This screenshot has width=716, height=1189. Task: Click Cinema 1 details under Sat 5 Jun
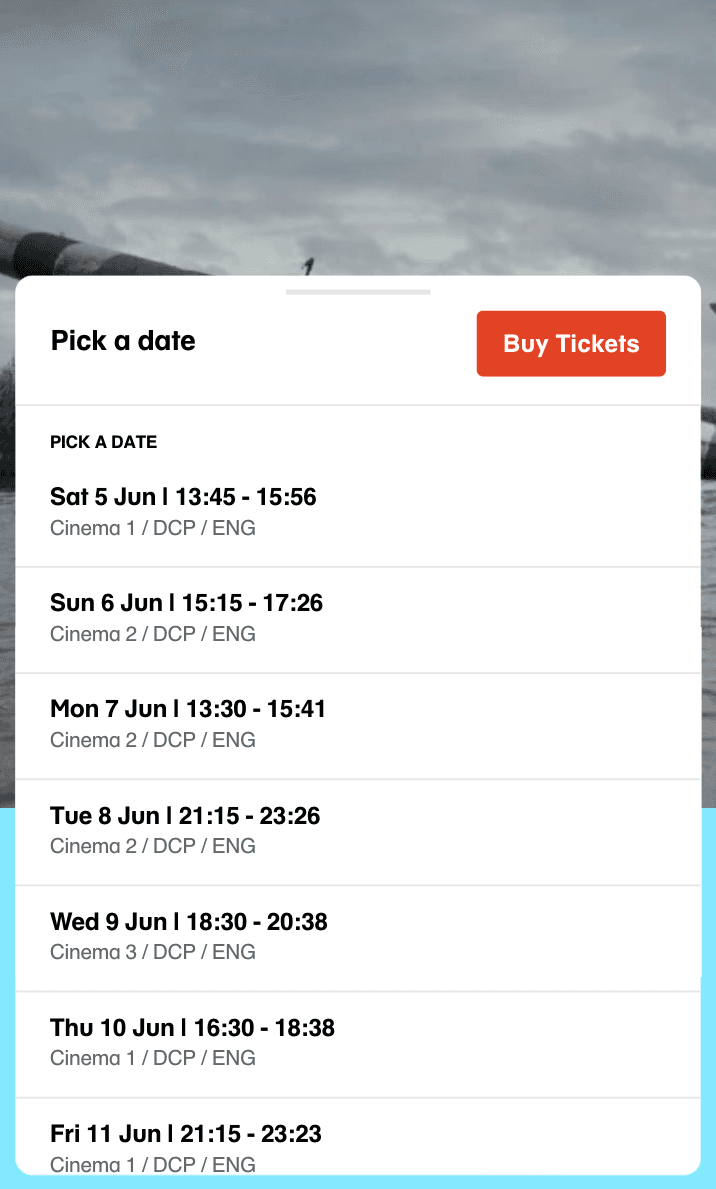[152, 528]
